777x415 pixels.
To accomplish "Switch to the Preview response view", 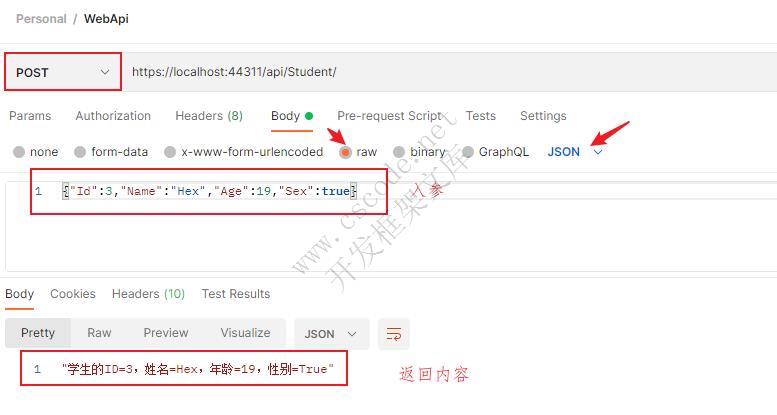I will click(166, 333).
